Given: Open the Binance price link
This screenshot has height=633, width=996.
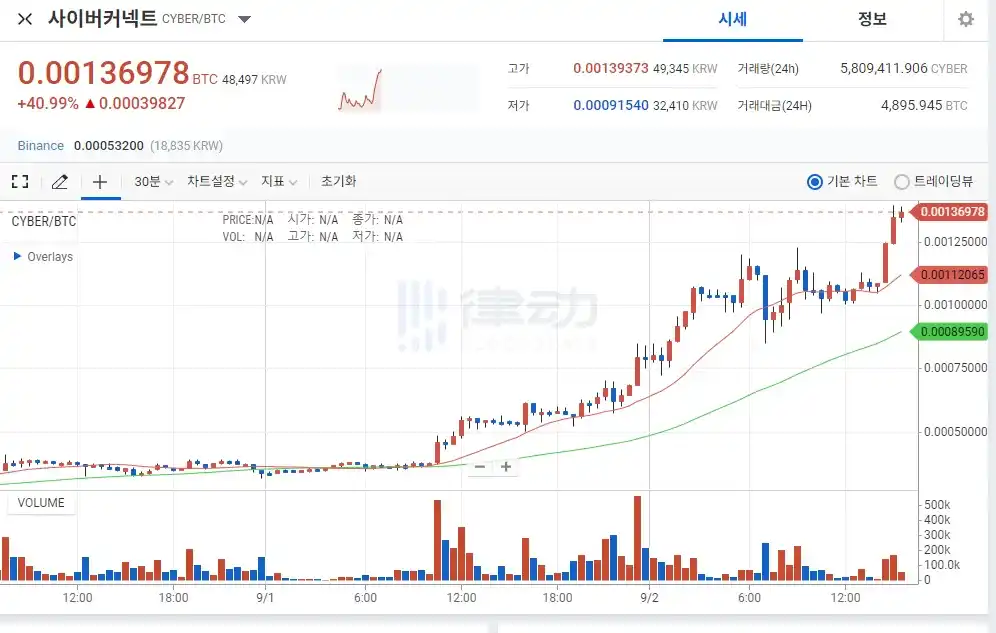Looking at the screenshot, I should pos(40,145).
